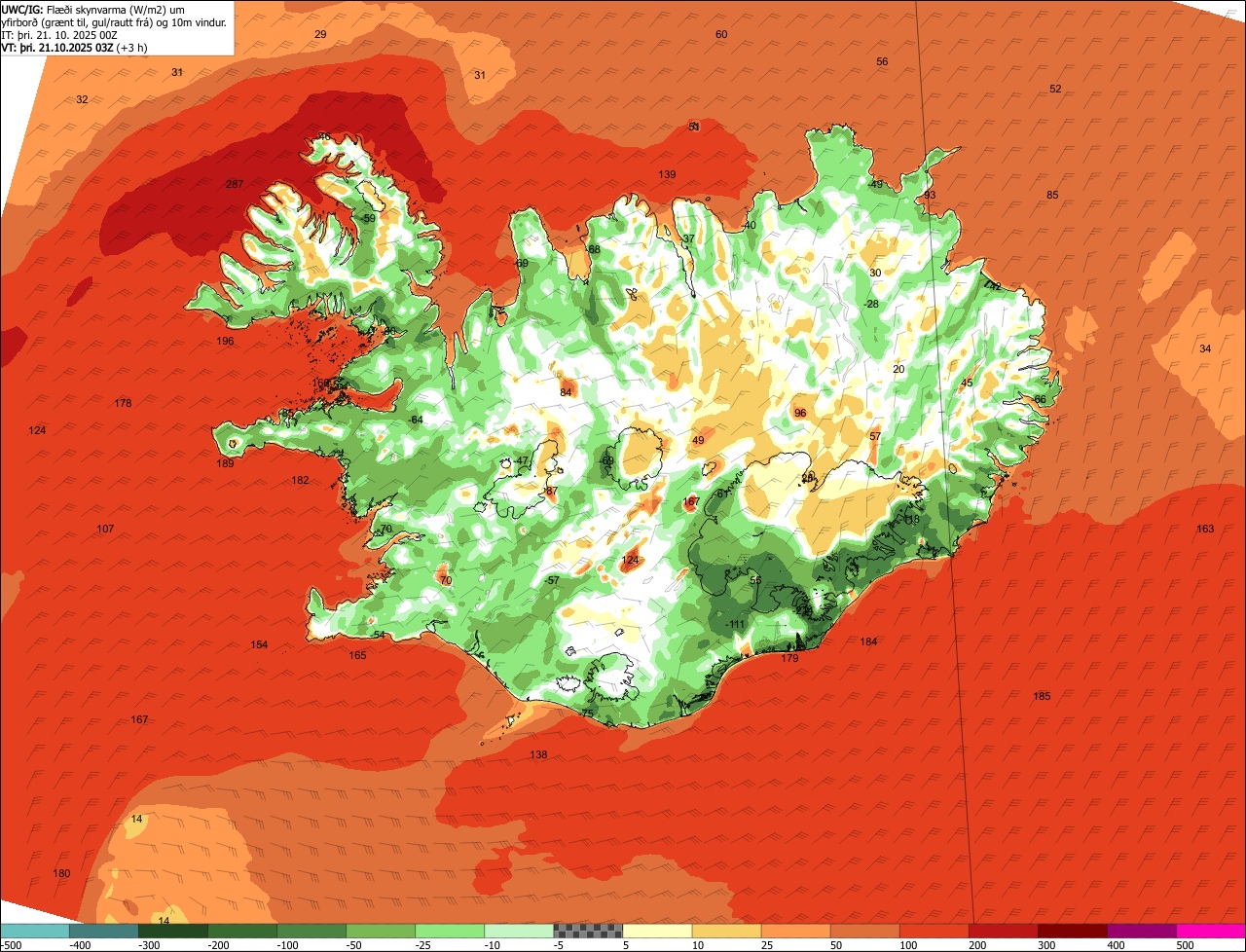Click the flux value 96
This screenshot has width=1246, height=952.
[x=800, y=413]
